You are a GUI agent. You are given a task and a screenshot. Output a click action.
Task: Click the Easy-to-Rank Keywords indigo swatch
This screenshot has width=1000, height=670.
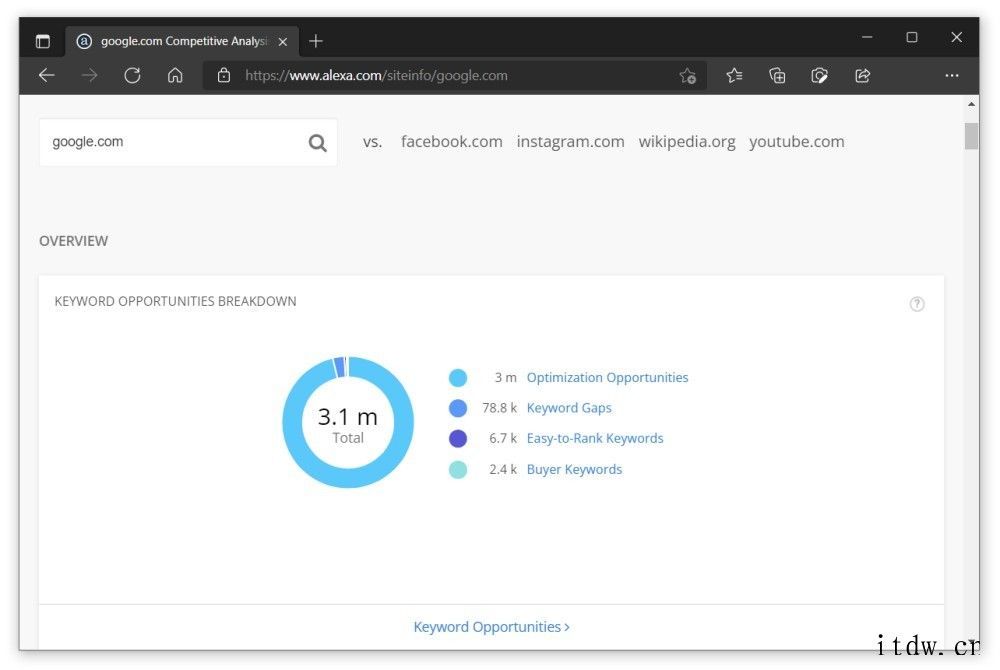(x=458, y=439)
